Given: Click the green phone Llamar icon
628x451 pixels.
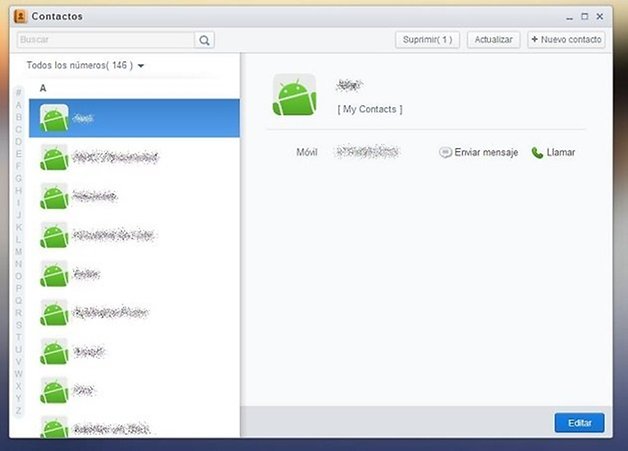Looking at the screenshot, I should coord(537,153).
